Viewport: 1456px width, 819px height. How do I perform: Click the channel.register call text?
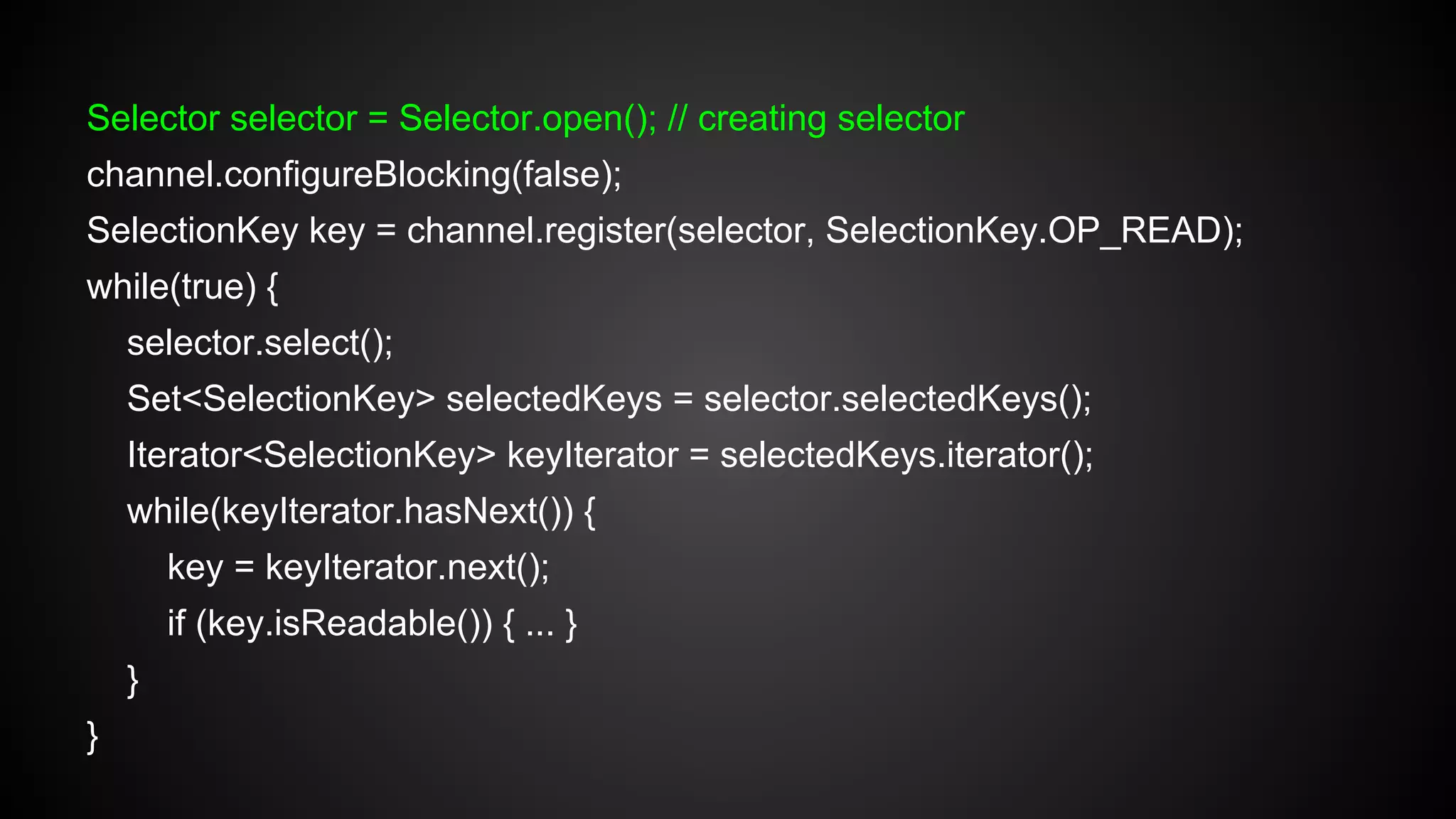click(x=535, y=230)
